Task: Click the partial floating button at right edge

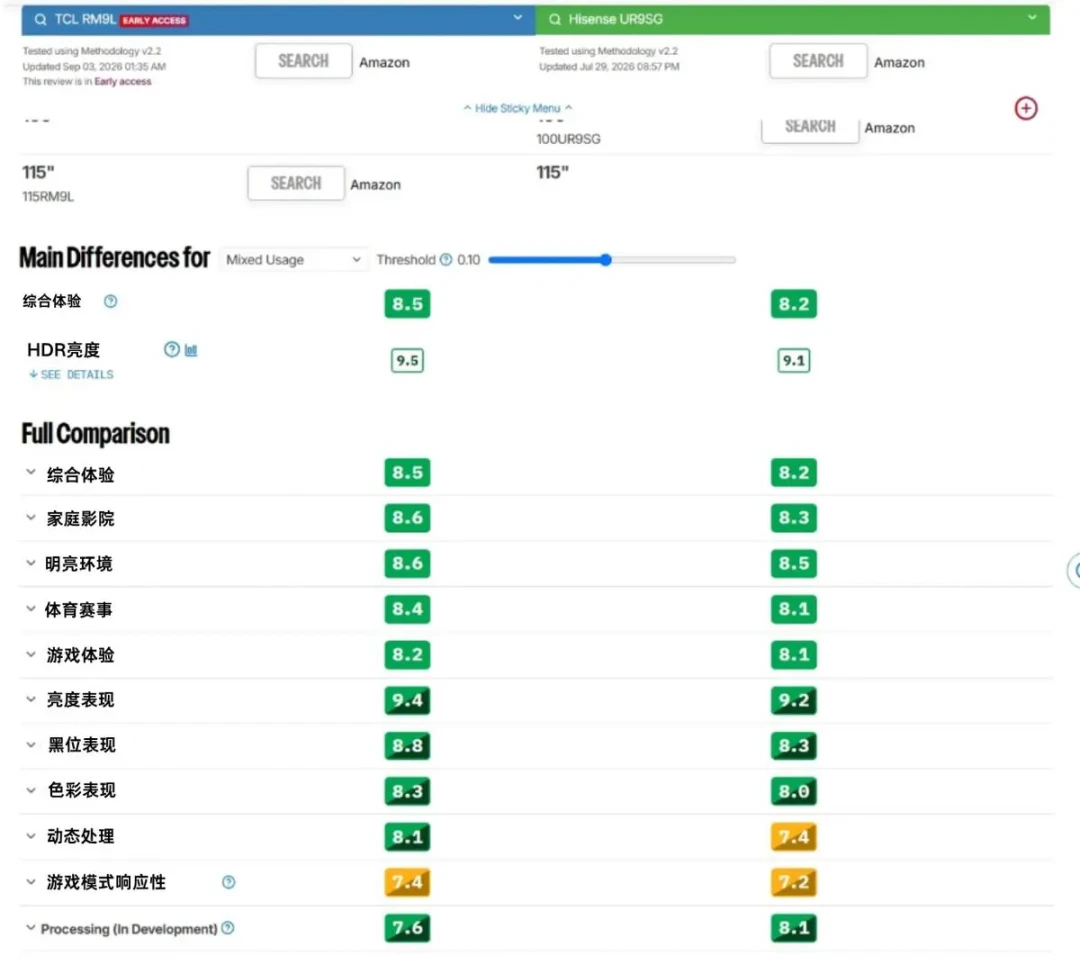Action: pos(1073,570)
